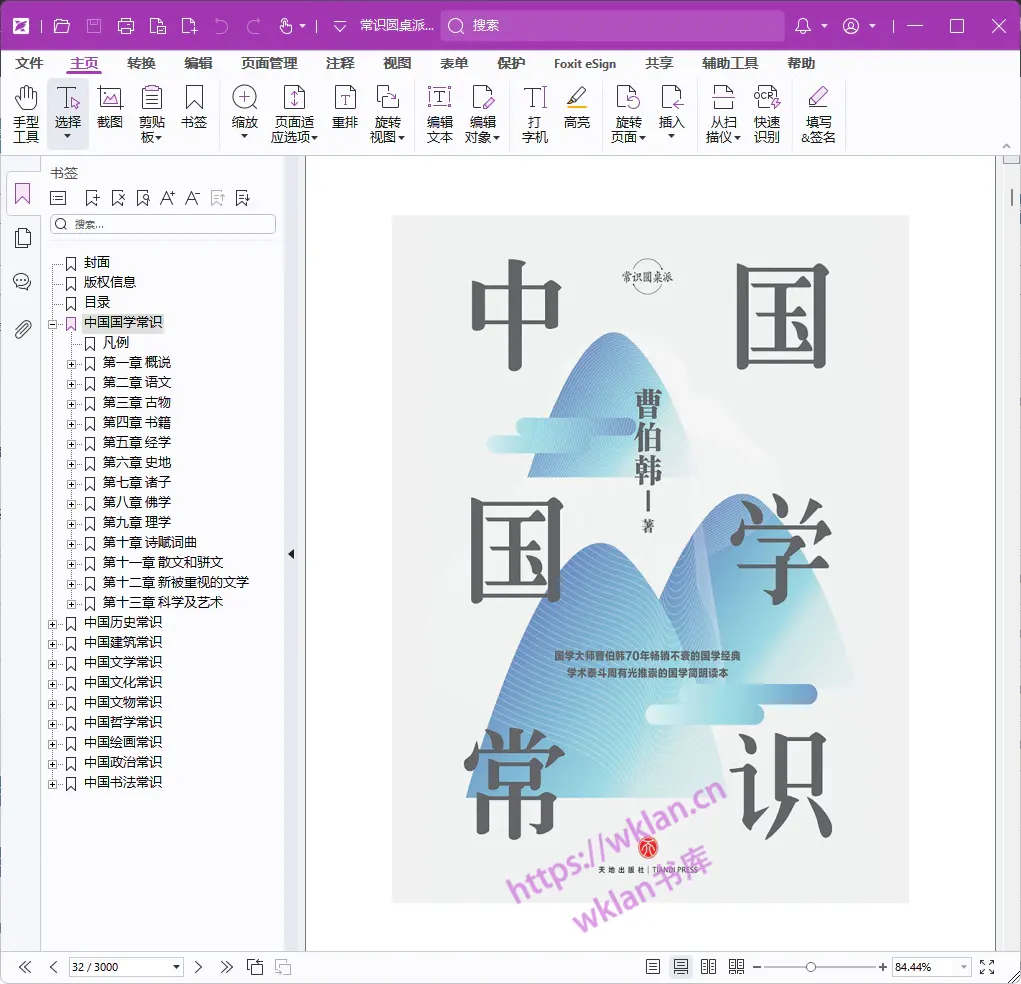
Task: Click the Quick OCR (快速识别) icon
Action: pos(767,113)
